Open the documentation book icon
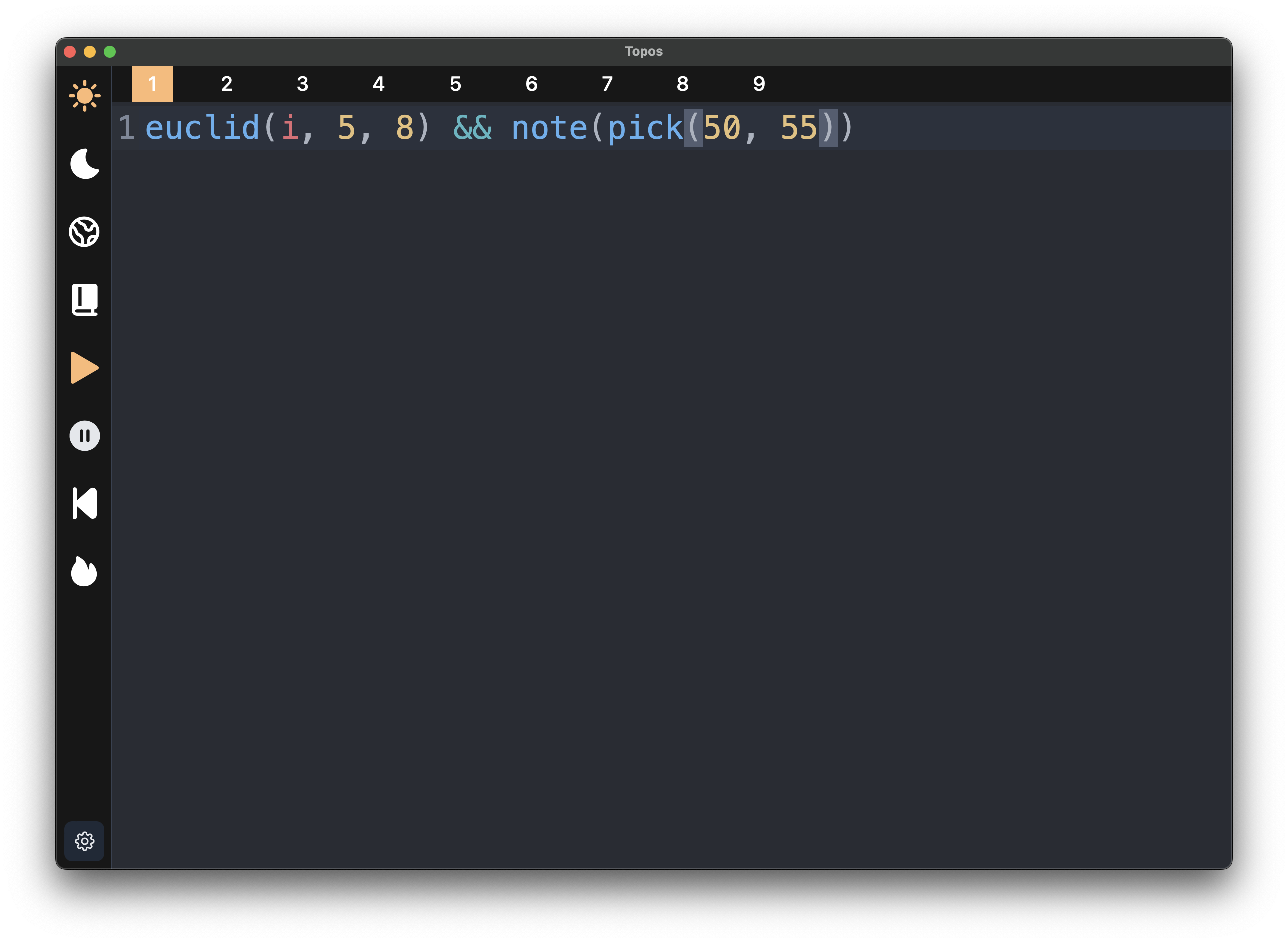1288x943 pixels. click(84, 300)
